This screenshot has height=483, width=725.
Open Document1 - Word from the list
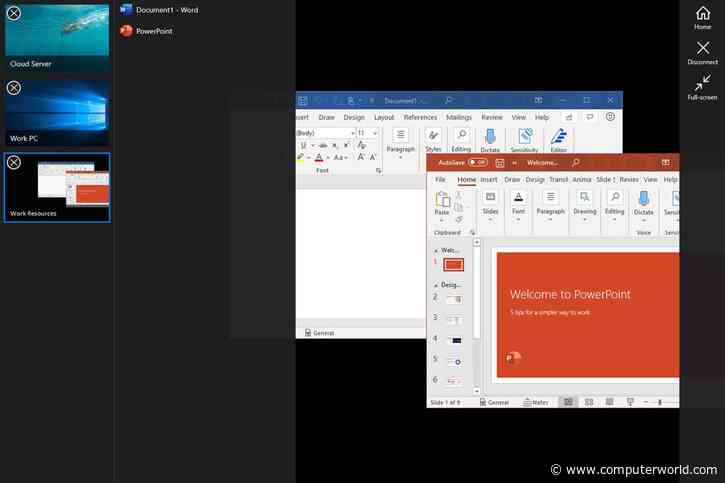pos(159,10)
